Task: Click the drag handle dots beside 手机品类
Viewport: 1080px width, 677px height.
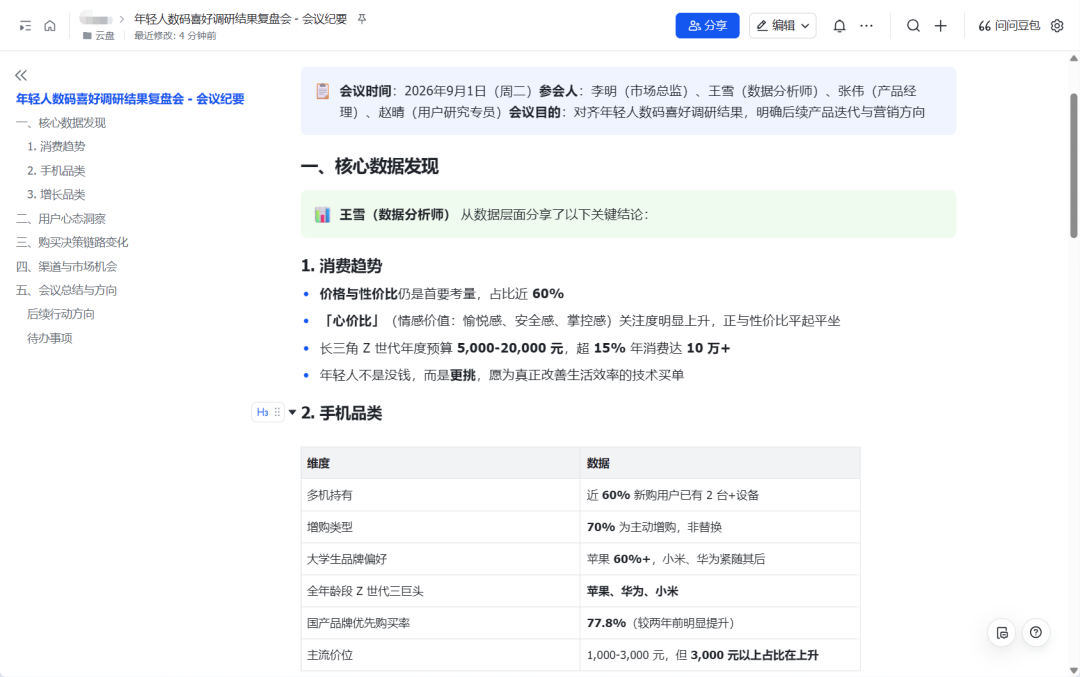Action: (x=277, y=412)
